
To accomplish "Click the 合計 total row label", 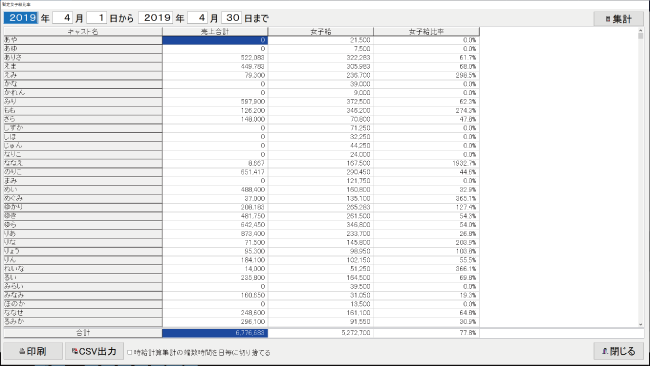I will (x=83, y=333).
